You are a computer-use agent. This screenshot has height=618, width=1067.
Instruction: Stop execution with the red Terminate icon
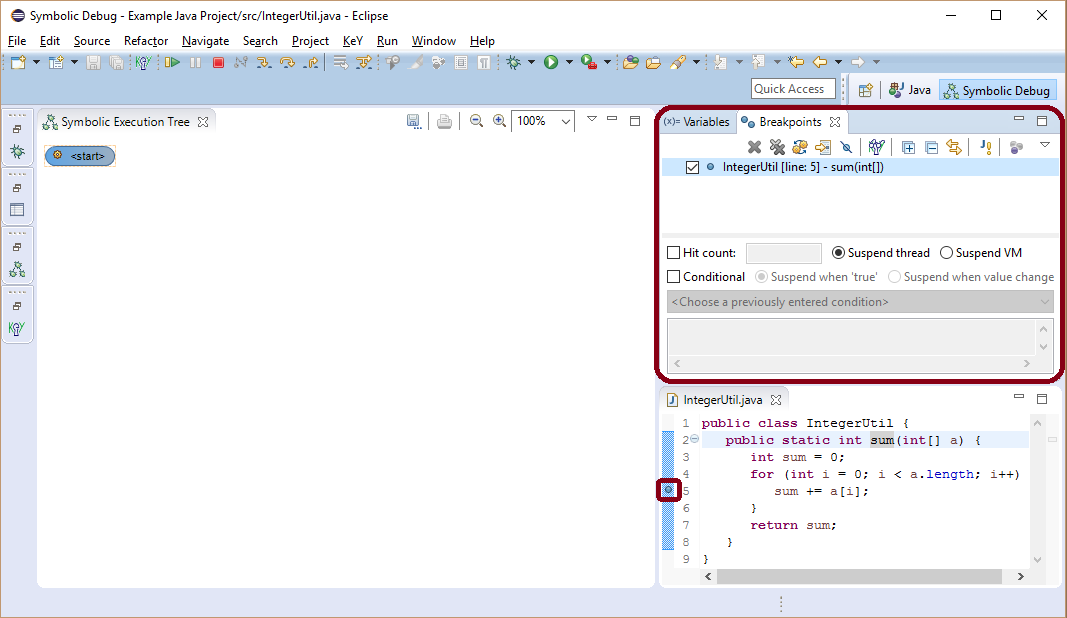[x=218, y=63]
